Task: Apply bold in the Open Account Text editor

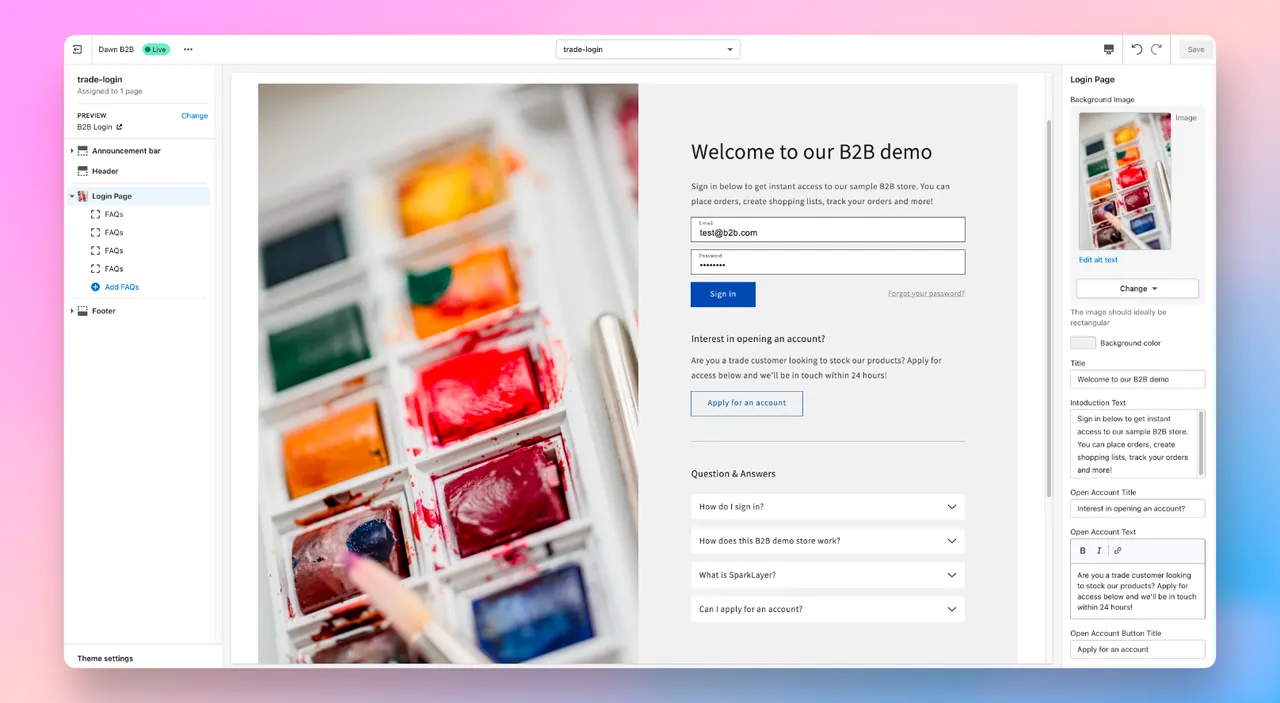Action: tap(1082, 550)
